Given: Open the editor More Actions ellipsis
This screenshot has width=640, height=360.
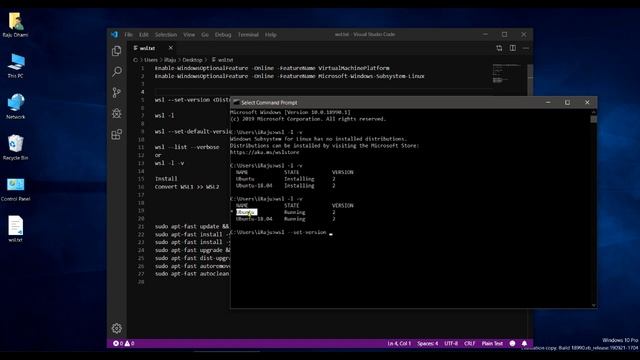Looking at the screenshot, I should [x=526, y=48].
